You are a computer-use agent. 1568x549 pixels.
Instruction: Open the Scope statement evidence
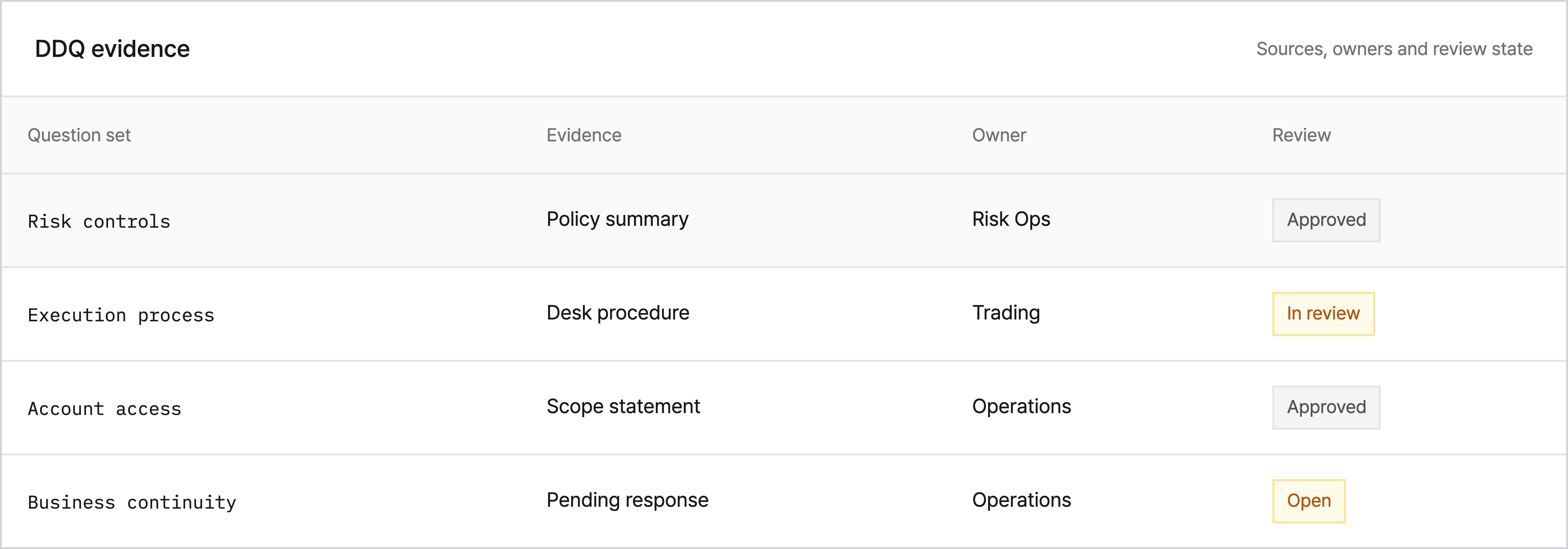[x=623, y=407]
